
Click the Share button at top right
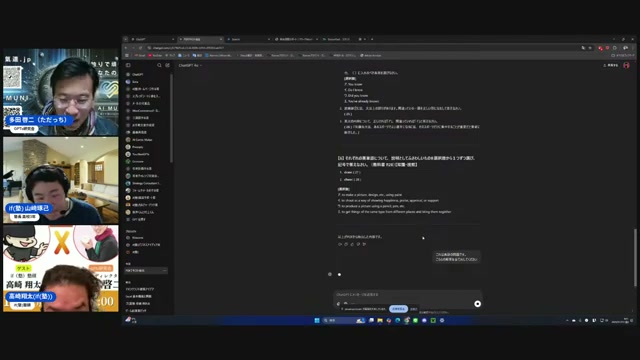pos(611,65)
